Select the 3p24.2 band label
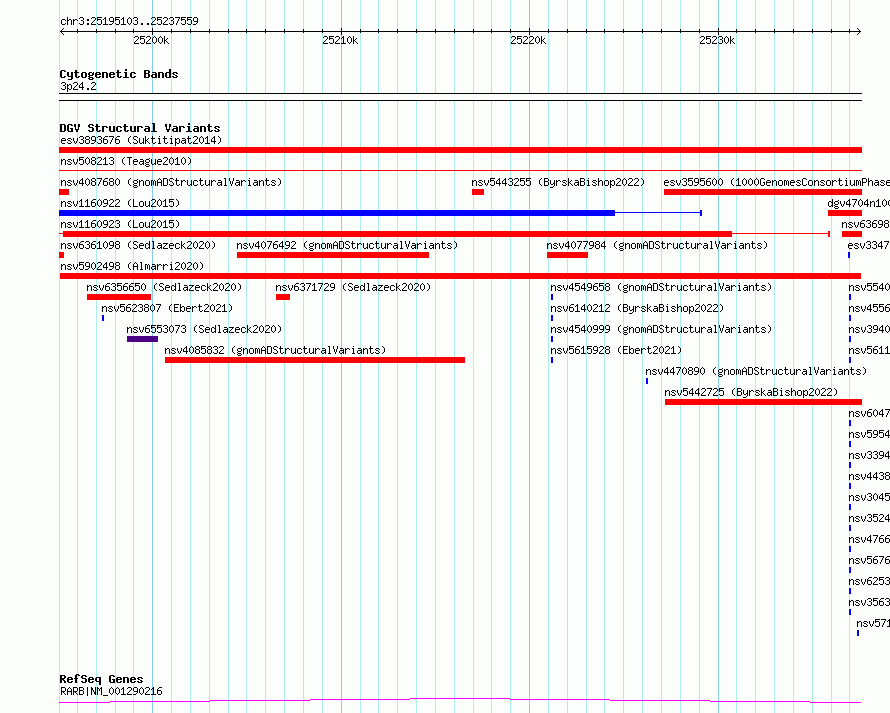890x713 pixels. coord(78,86)
